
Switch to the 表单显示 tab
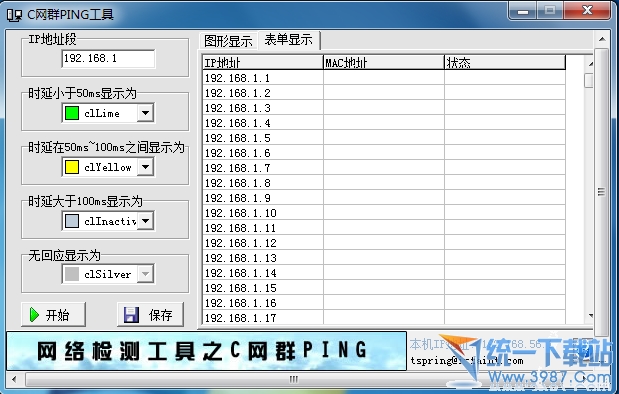289,39
